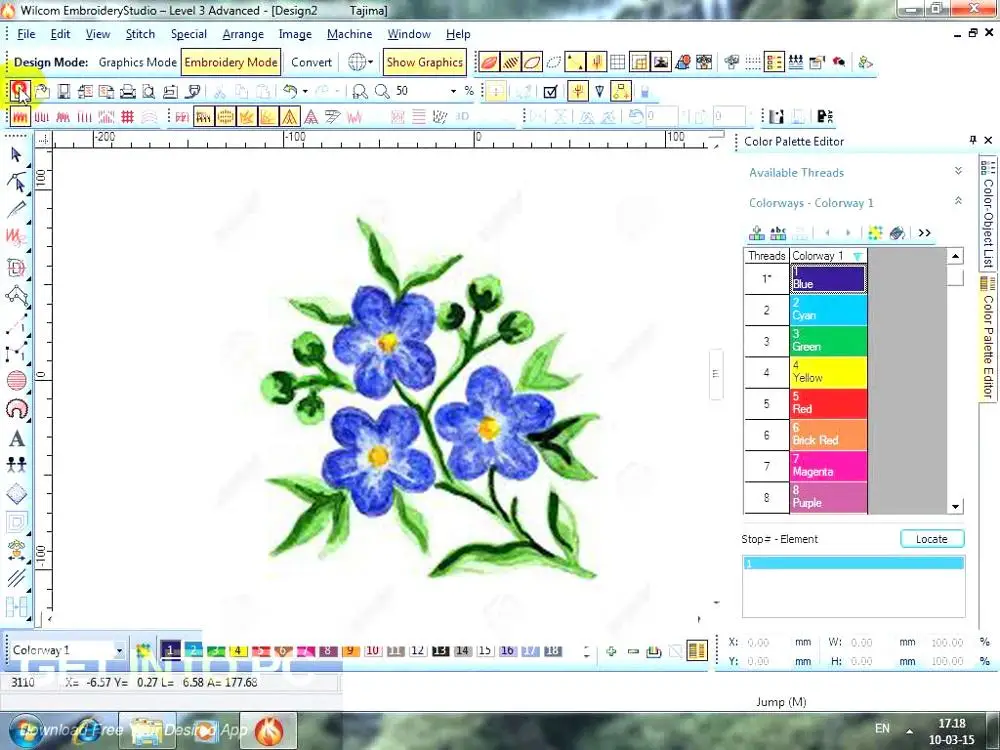Screen dimensions: 1000x750
Task: Select the Yellow thread swatch in palette
Action: pos(828,373)
